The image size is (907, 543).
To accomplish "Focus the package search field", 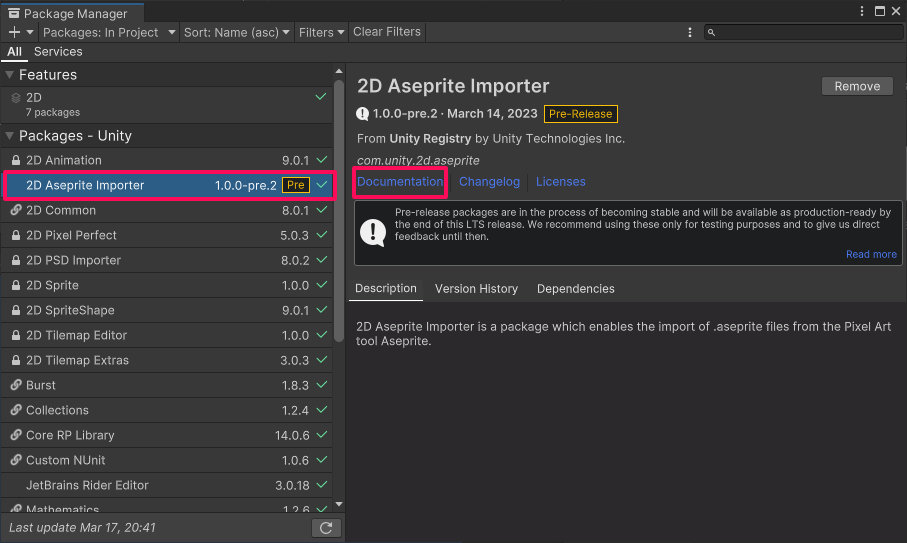I will click(803, 32).
